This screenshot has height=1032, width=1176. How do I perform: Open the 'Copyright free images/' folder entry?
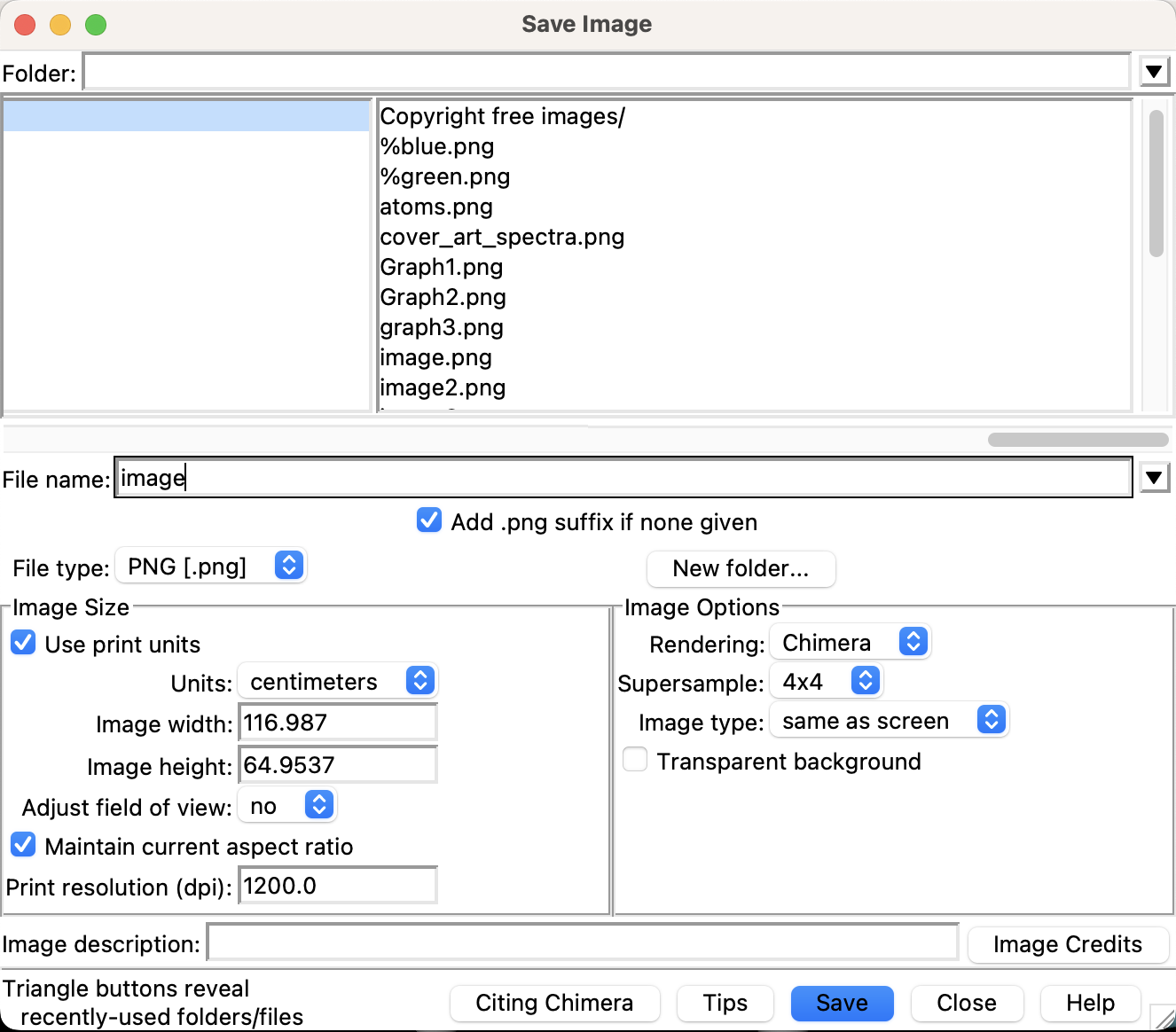[502, 117]
